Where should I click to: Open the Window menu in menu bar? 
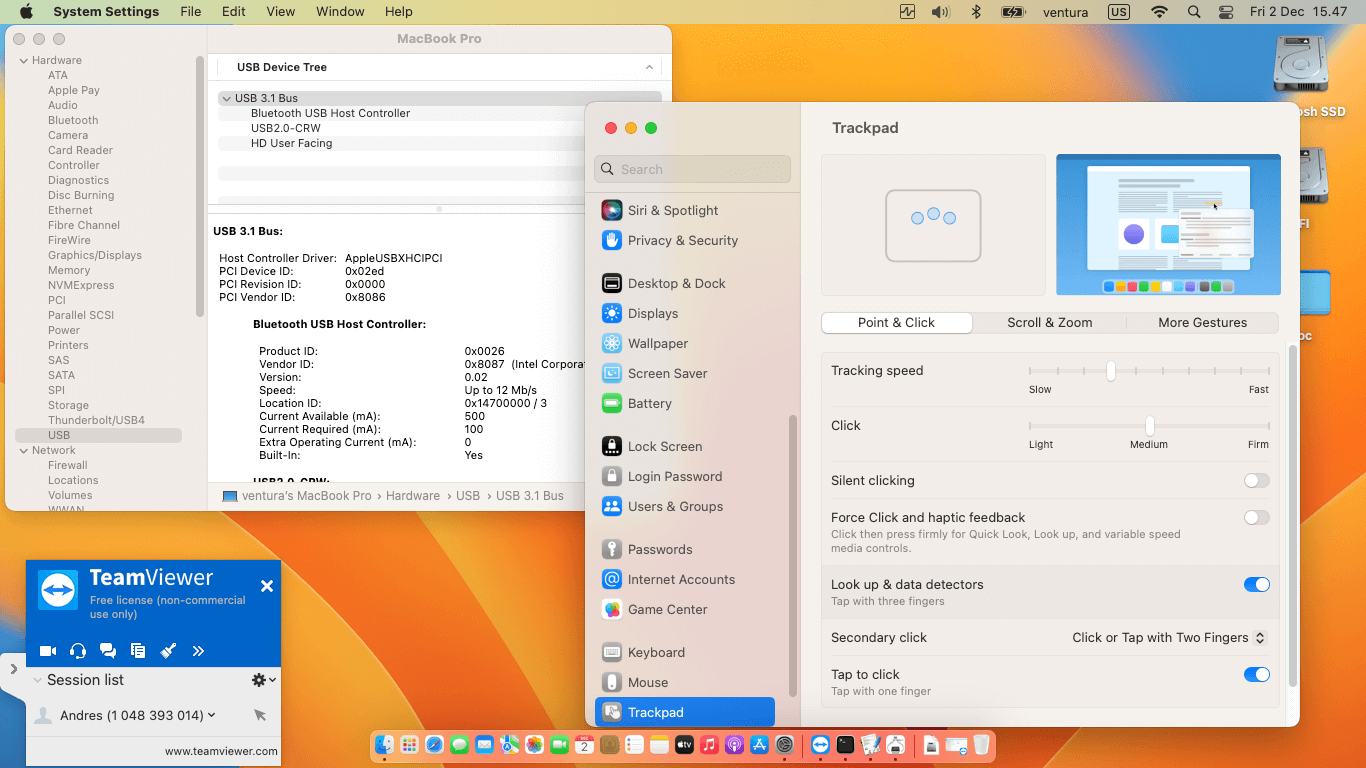(340, 12)
